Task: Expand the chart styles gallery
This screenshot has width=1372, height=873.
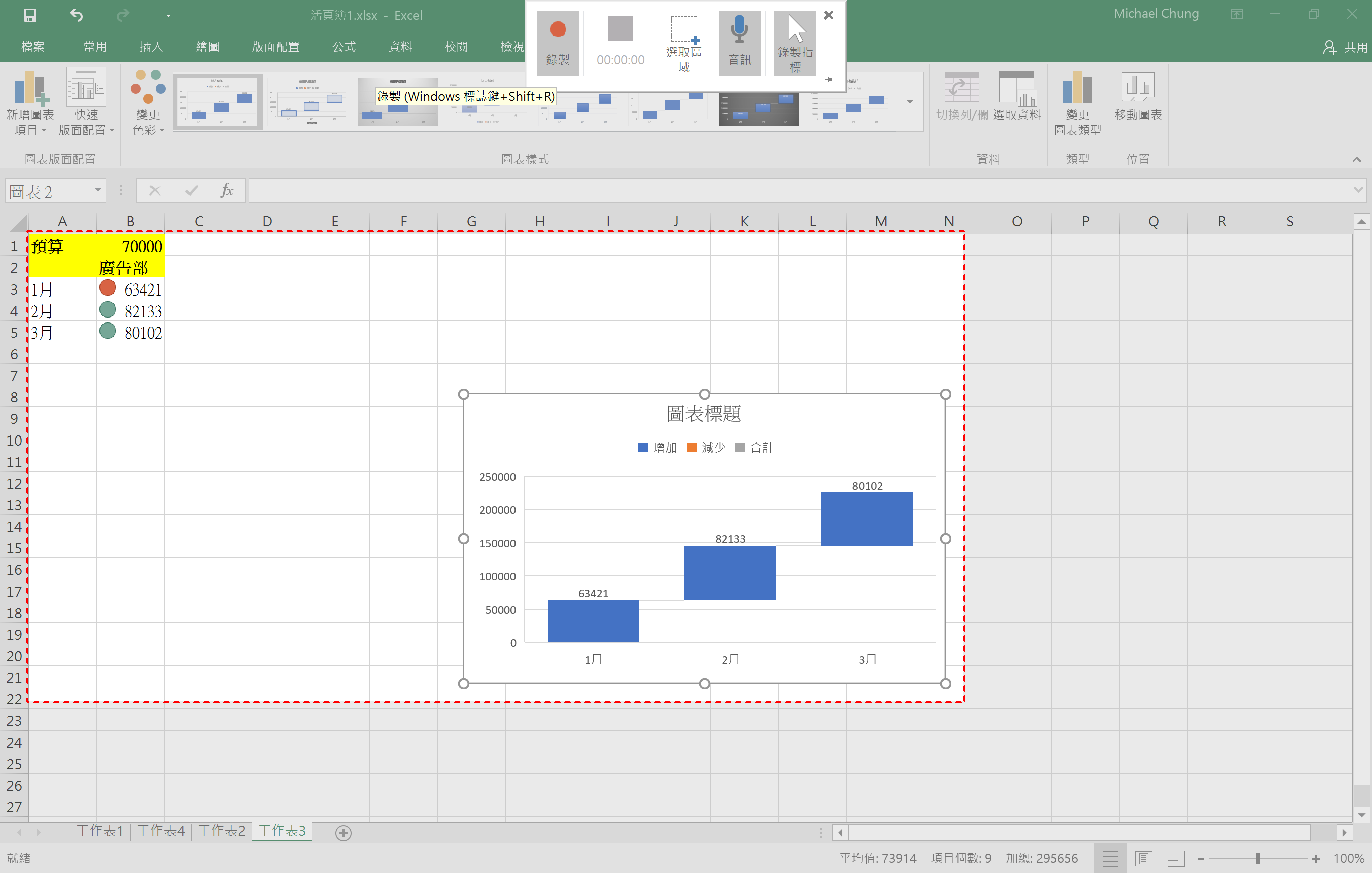Action: pyautogui.click(x=909, y=102)
